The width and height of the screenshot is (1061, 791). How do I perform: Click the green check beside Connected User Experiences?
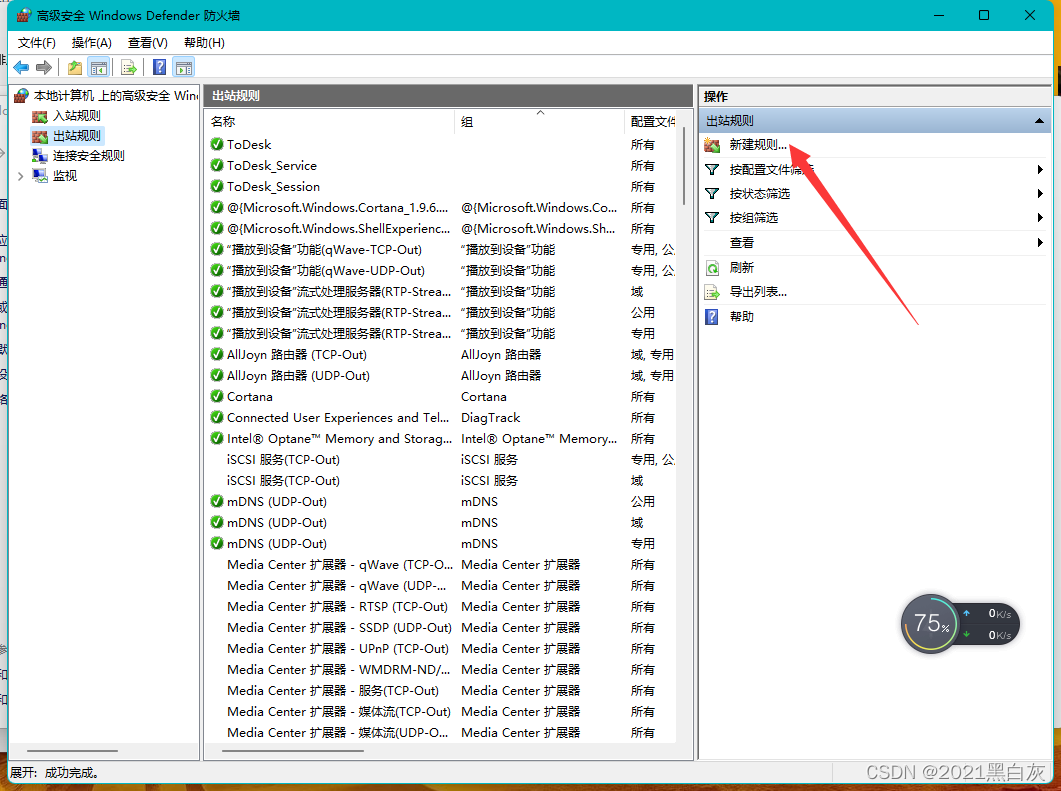tap(217, 417)
